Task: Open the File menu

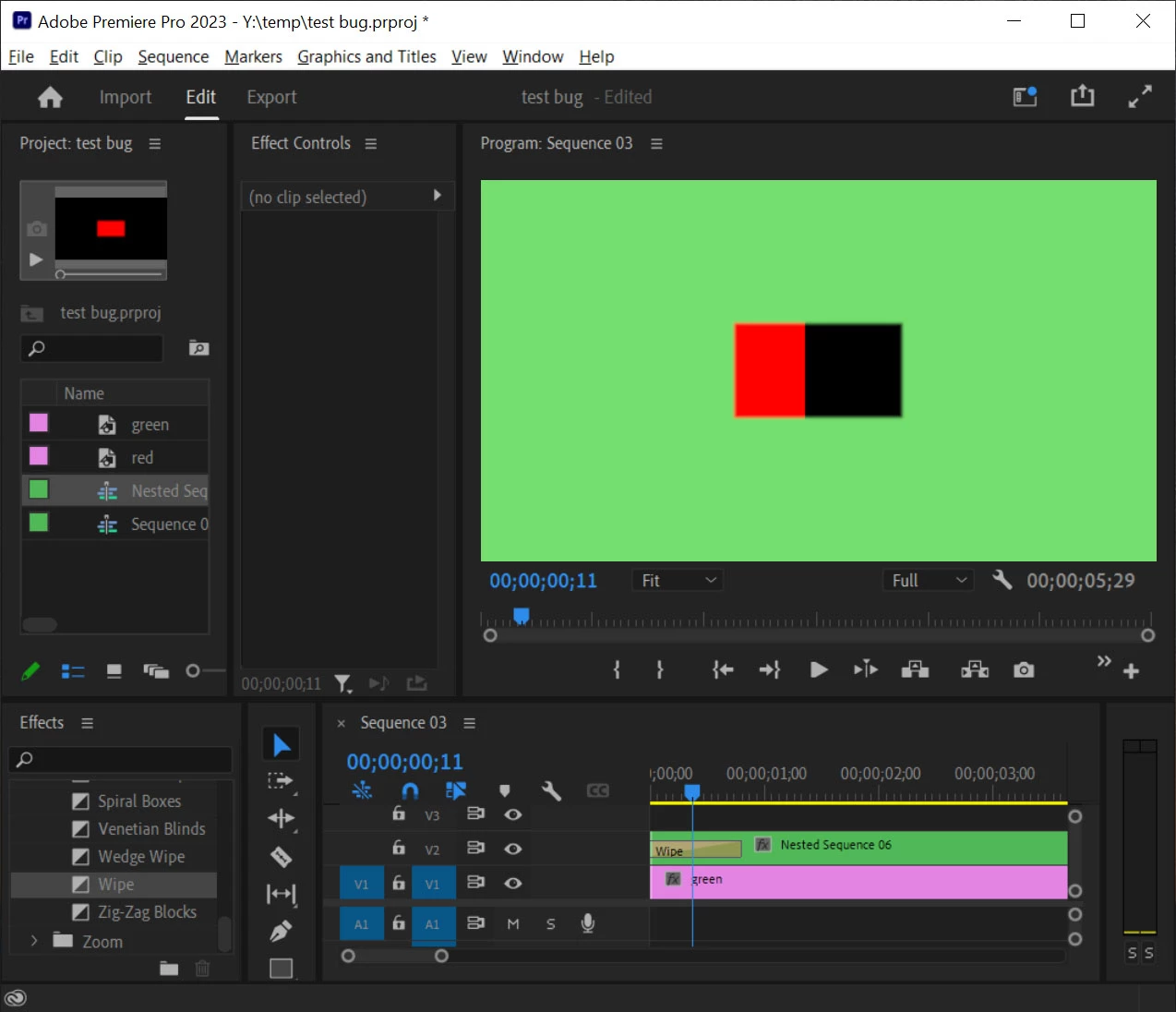Action: pos(21,56)
